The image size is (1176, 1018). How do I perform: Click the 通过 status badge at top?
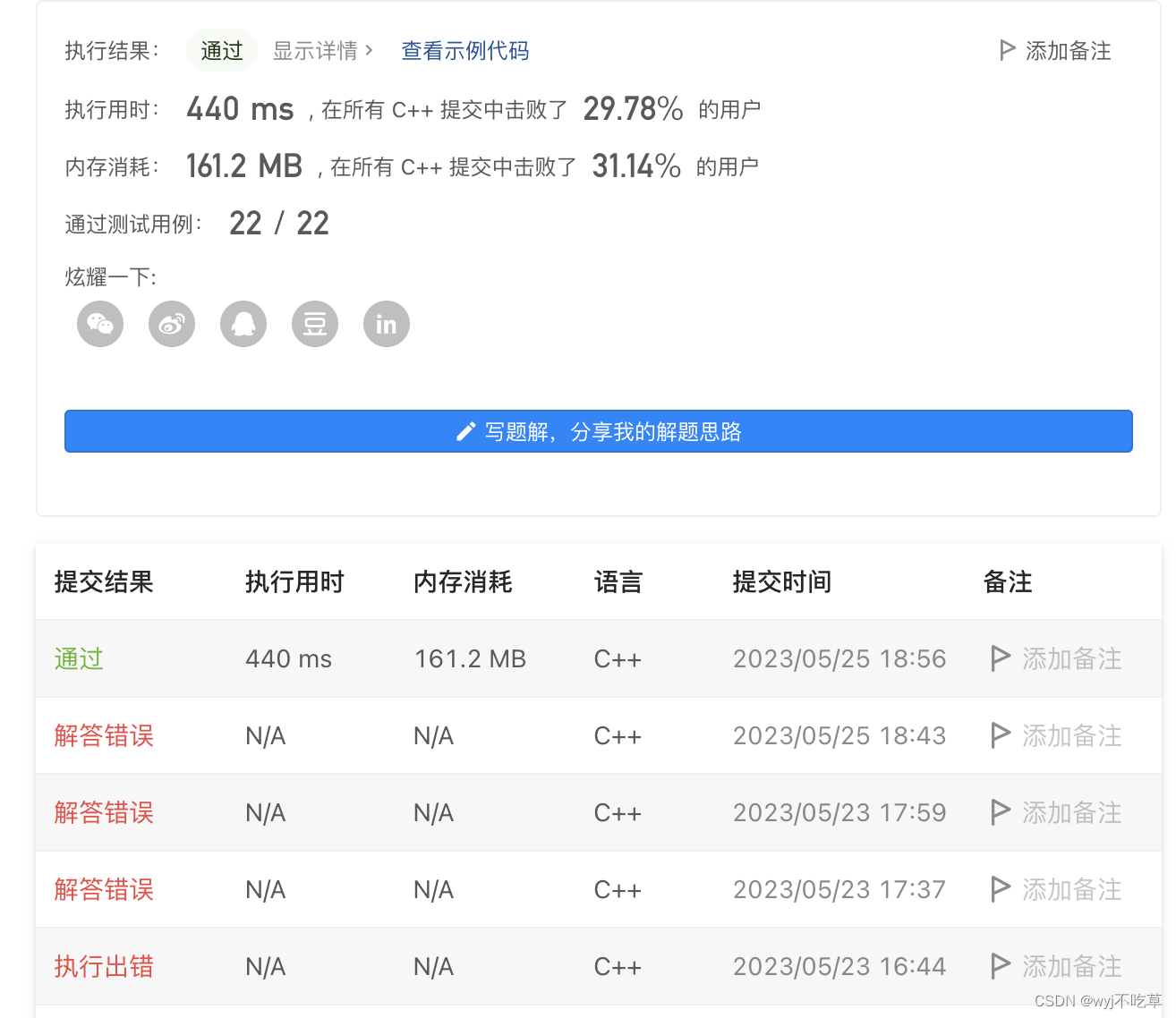(x=222, y=51)
